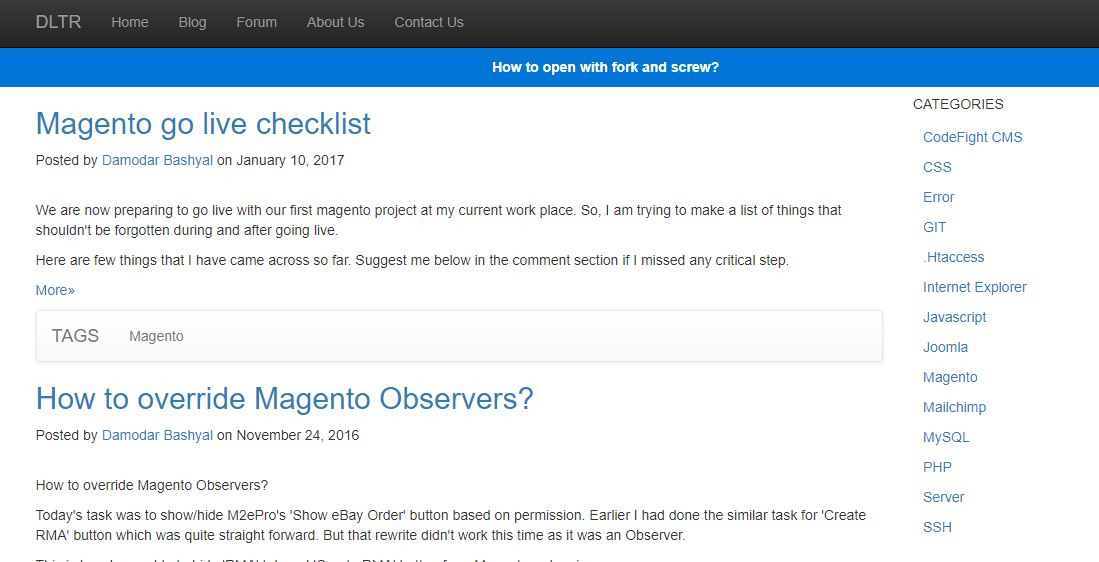Open the GIT category
1099x562 pixels.
[934, 227]
